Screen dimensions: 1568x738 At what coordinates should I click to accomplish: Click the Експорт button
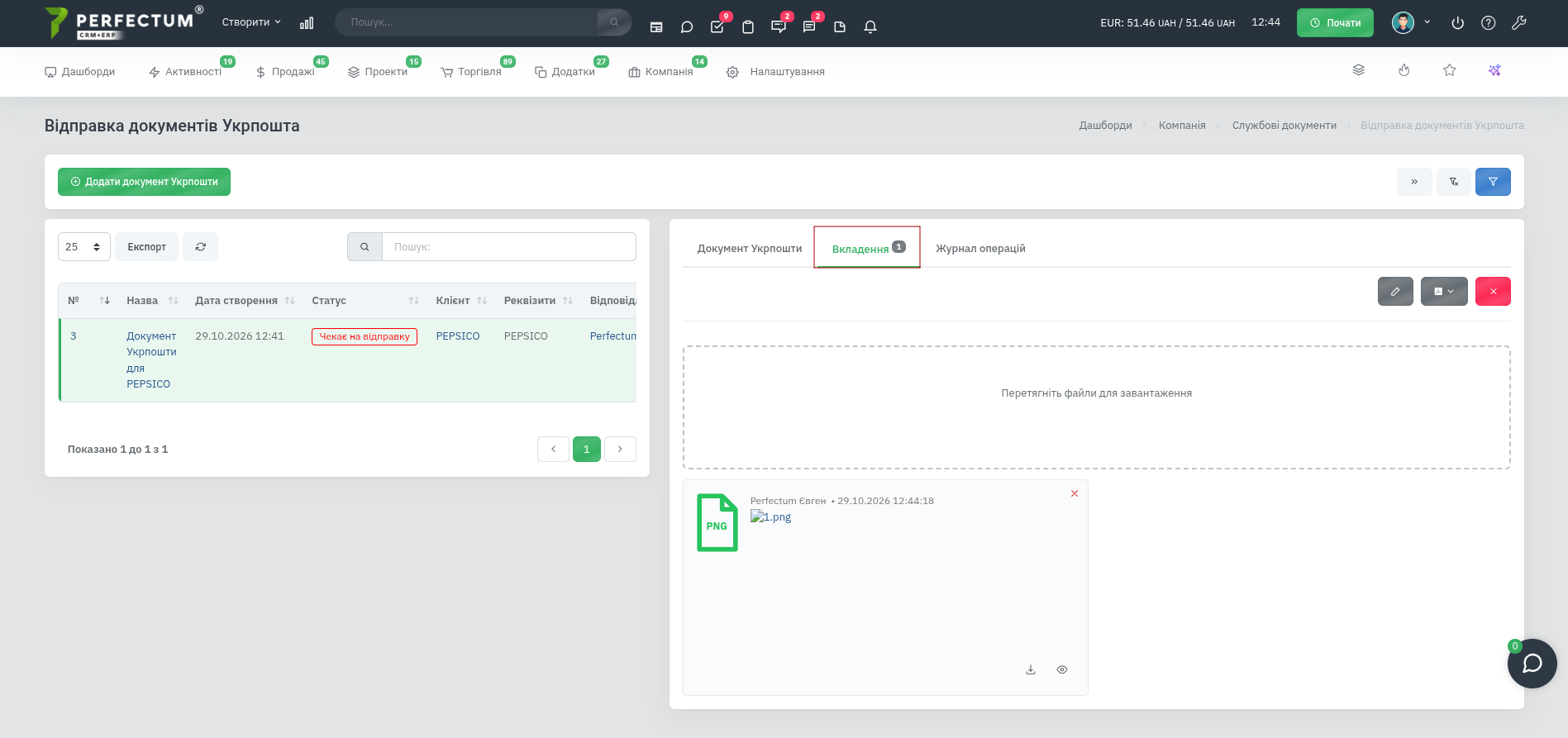point(147,246)
